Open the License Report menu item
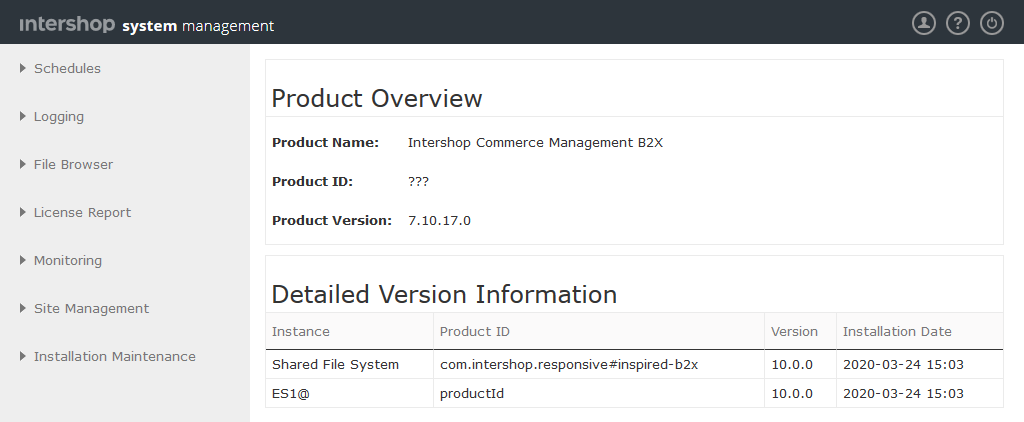 pyautogui.click(x=82, y=213)
